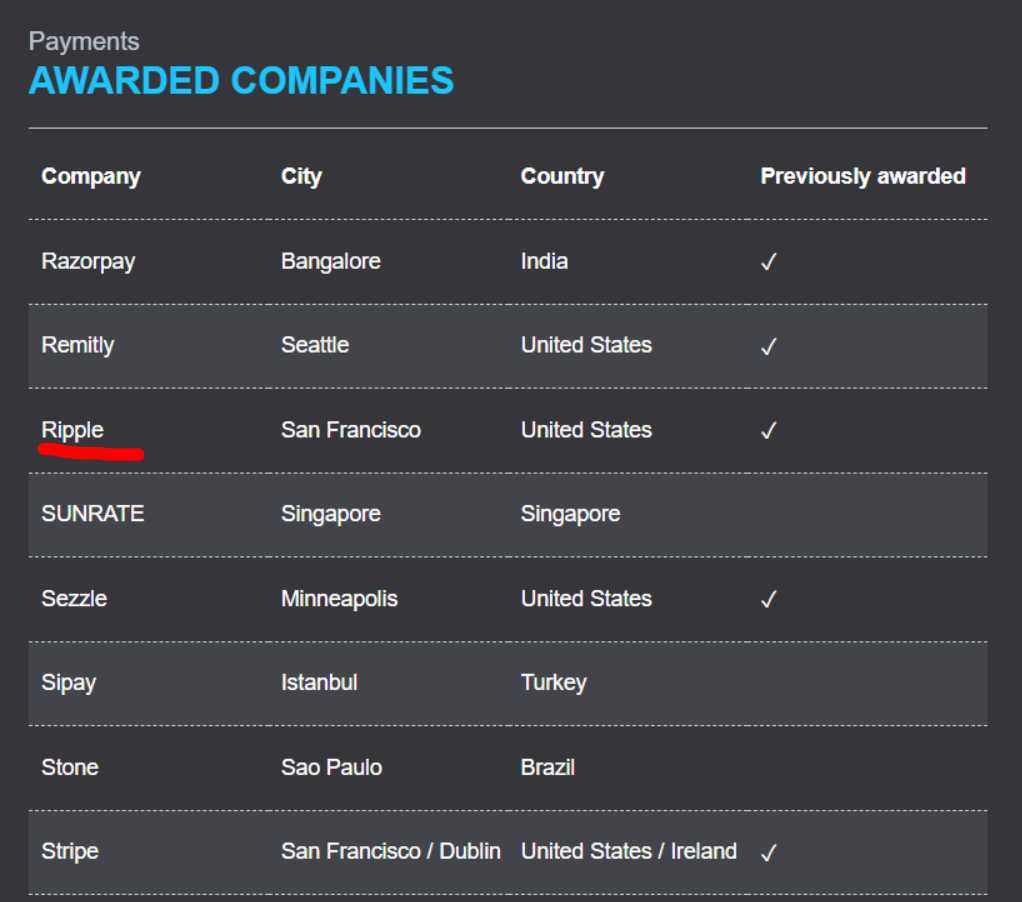Click the Country column header

562,176
